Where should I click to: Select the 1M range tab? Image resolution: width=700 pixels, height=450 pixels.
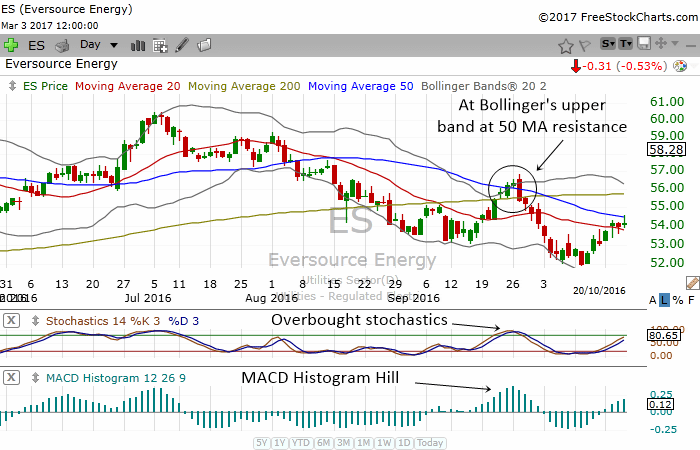point(363,443)
